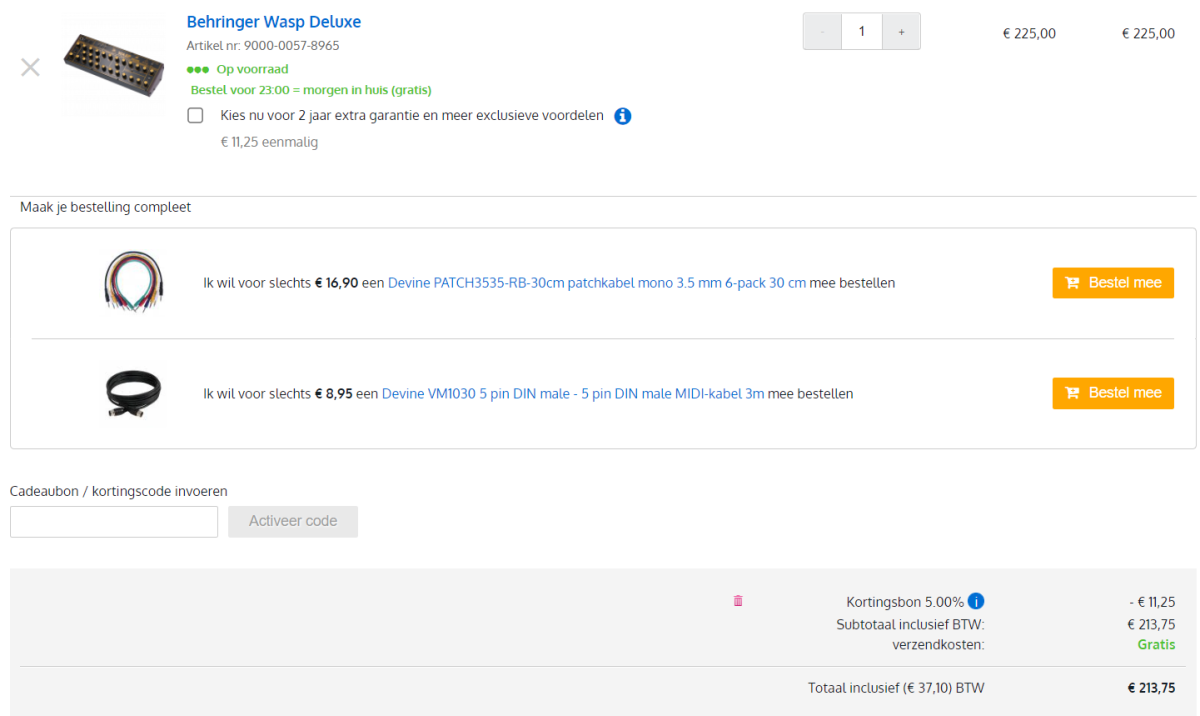This screenshot has height=716, width=1200.
Task: Click the cart icon on patchkabel Bestel mee
Action: (x=1072, y=283)
